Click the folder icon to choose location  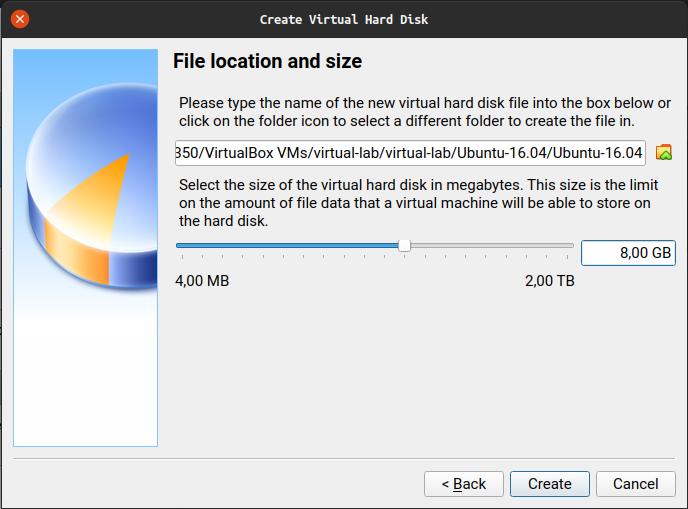[x=664, y=152]
